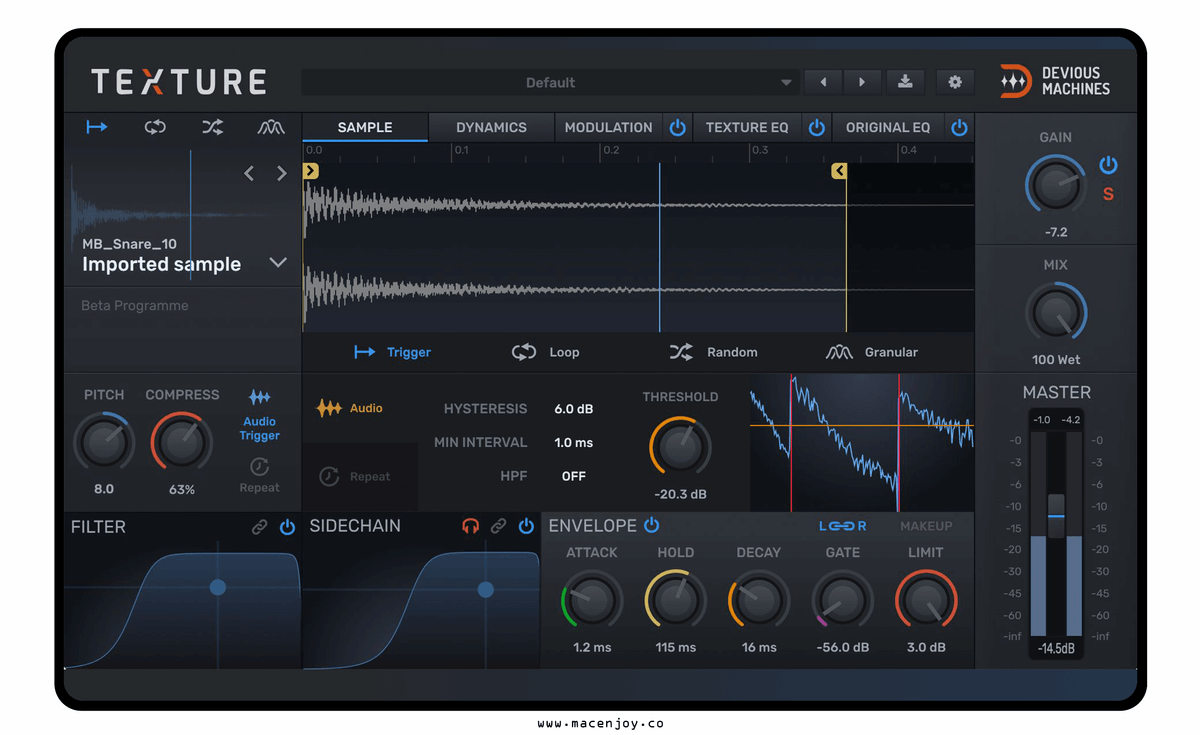Switch to the Modulation tab
This screenshot has width=1200, height=735.
[608, 127]
